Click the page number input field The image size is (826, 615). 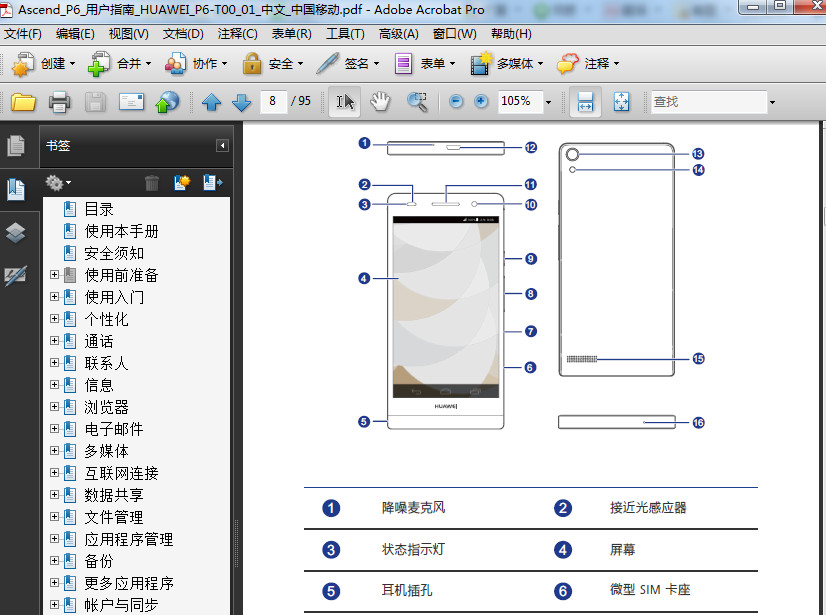tap(273, 101)
